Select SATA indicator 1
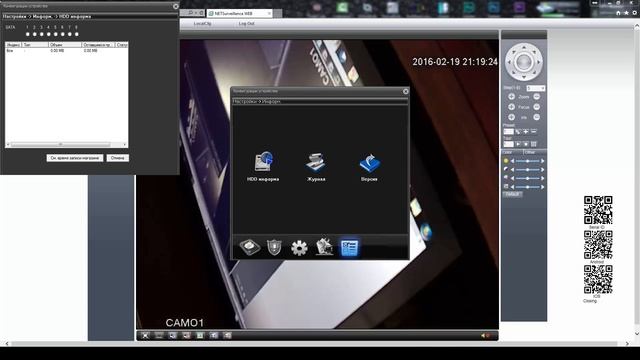The image size is (640, 360). tap(28, 34)
